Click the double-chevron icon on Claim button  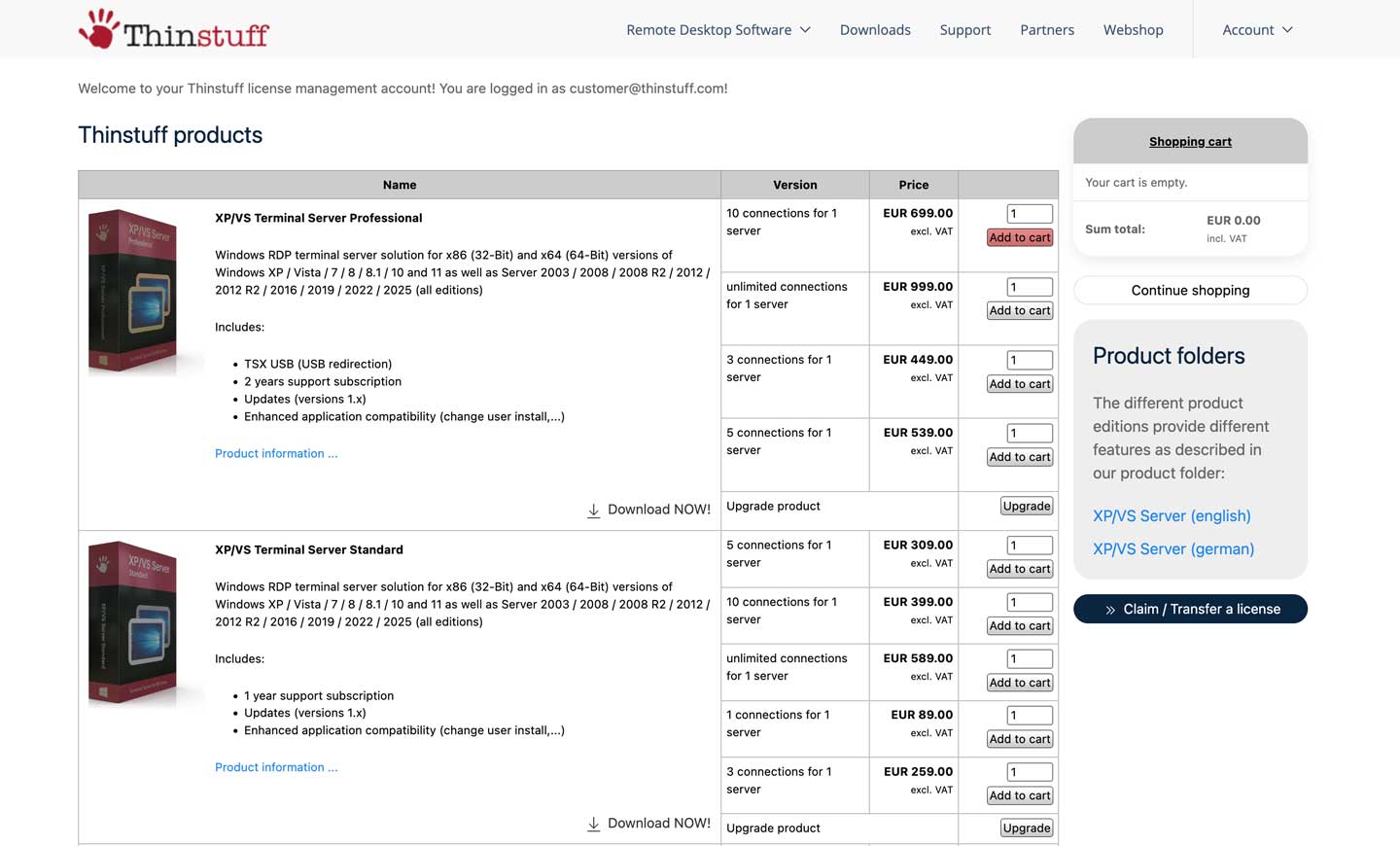coord(1110,610)
